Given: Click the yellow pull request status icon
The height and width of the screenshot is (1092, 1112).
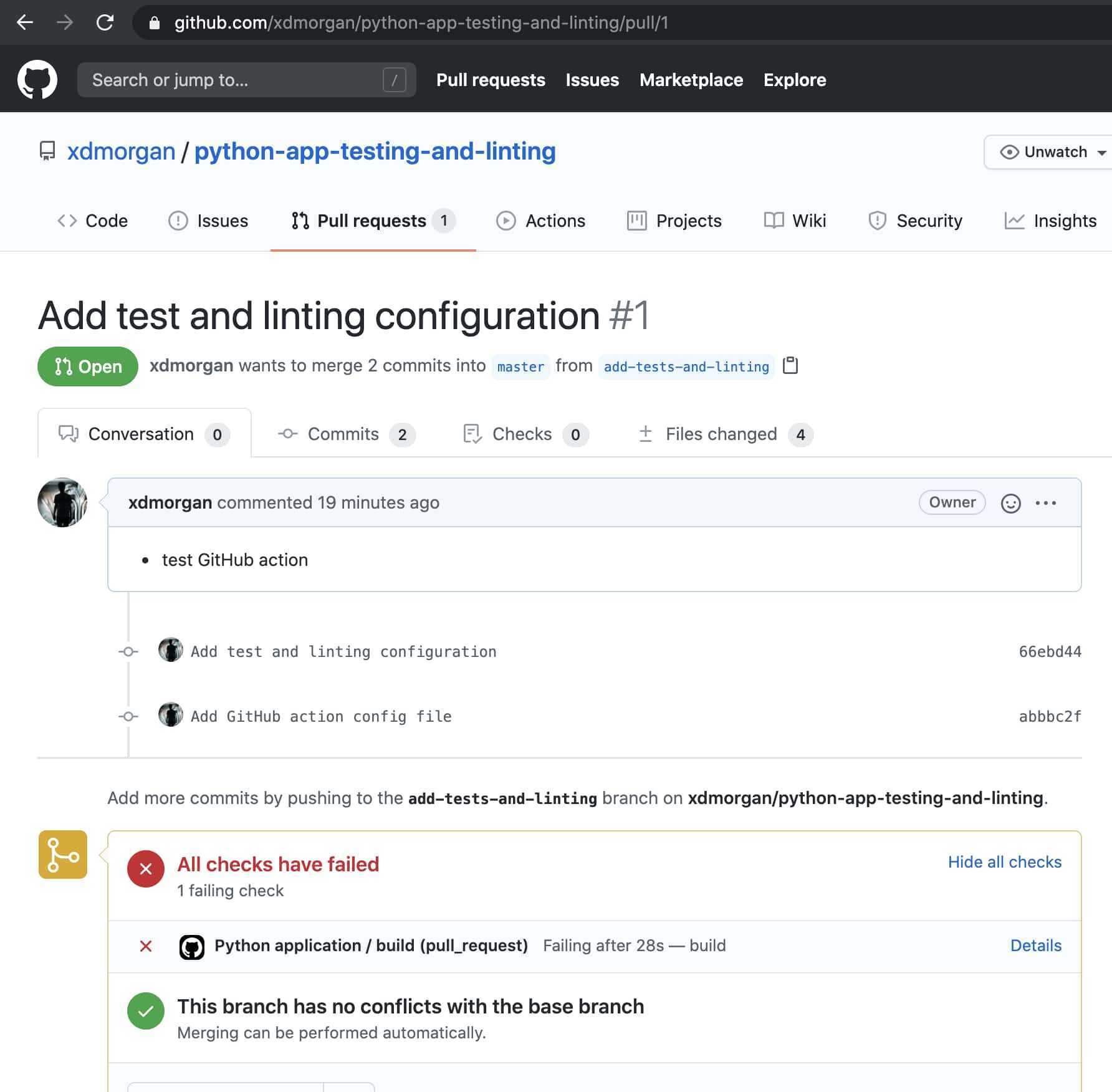Looking at the screenshot, I should [62, 855].
